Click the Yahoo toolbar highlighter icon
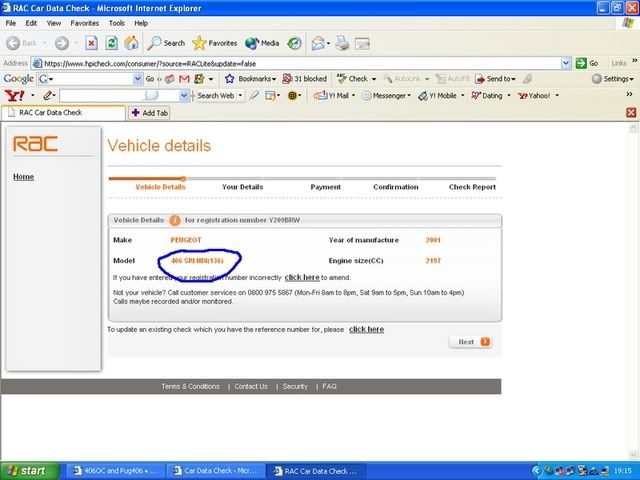Viewport: 640px width, 480px height. click(x=254, y=96)
